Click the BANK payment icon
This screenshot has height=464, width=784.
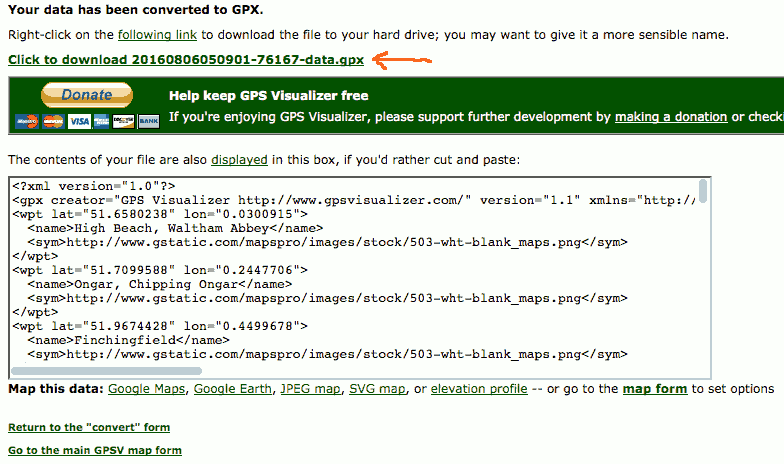tap(148, 121)
